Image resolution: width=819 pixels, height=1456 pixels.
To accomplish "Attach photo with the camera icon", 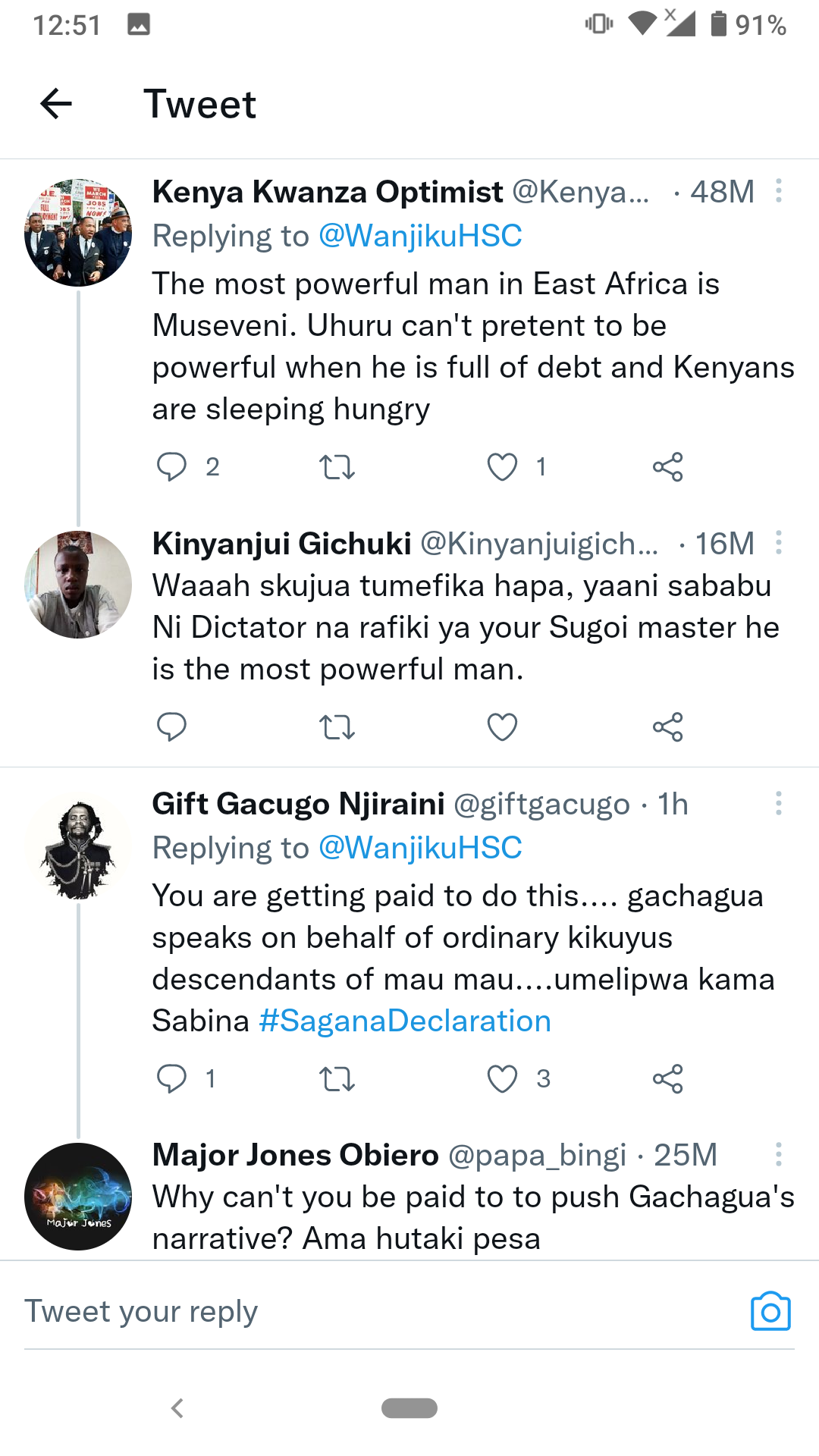I will pos(770,1311).
